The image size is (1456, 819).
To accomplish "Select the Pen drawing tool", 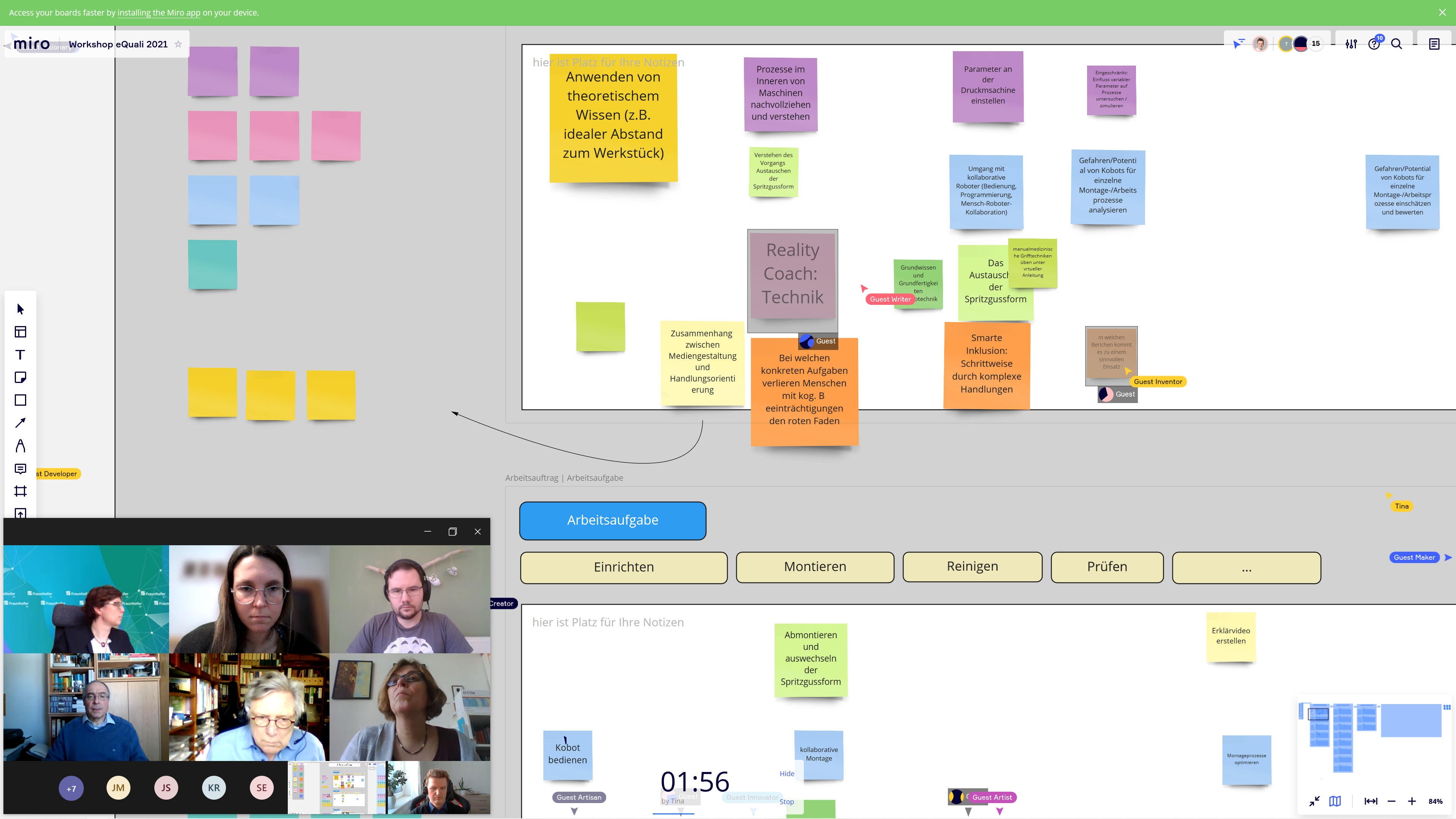I will click(x=20, y=446).
